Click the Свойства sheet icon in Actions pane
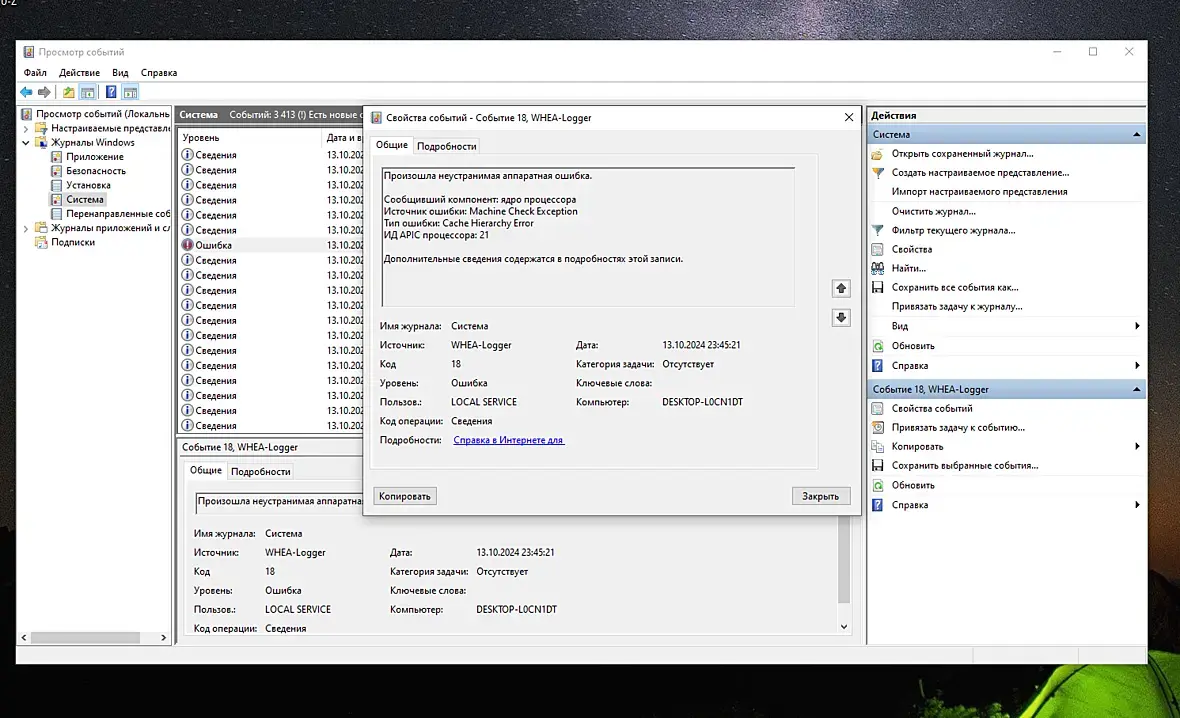The image size is (1180, 718). point(877,249)
